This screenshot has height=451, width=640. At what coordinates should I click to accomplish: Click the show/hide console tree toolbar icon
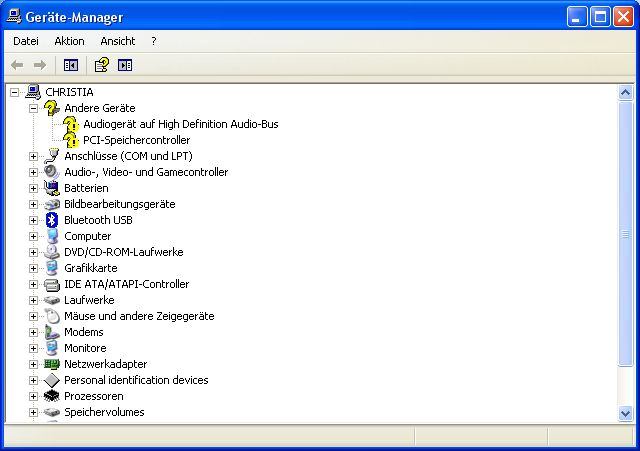(x=71, y=65)
